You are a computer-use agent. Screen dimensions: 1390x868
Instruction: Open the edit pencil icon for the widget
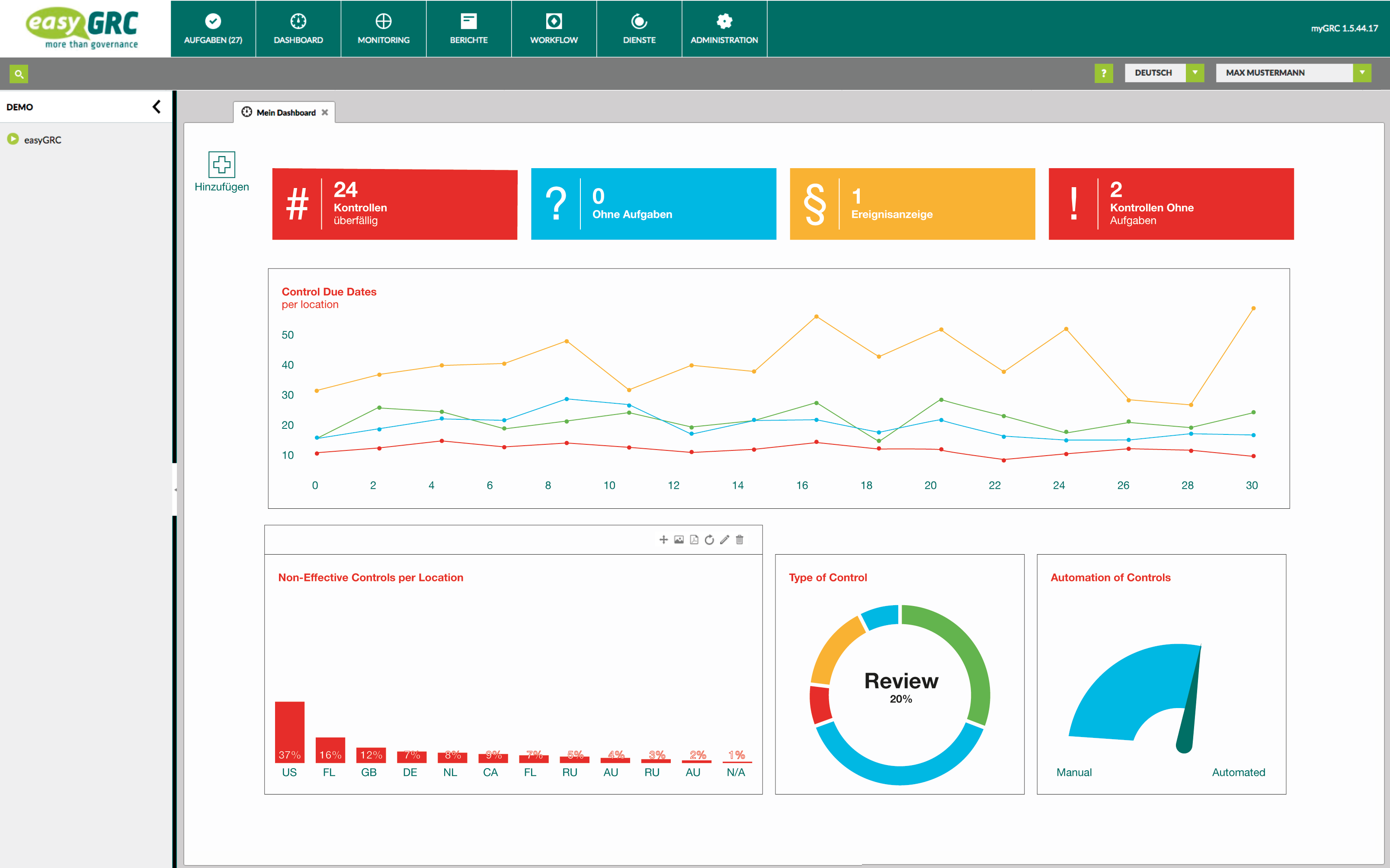(x=724, y=540)
